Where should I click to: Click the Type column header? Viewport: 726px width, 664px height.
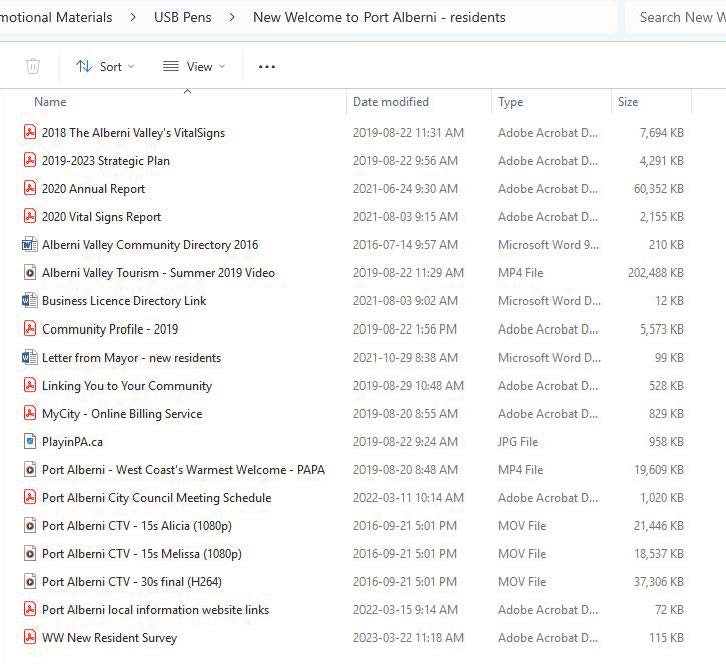511,102
